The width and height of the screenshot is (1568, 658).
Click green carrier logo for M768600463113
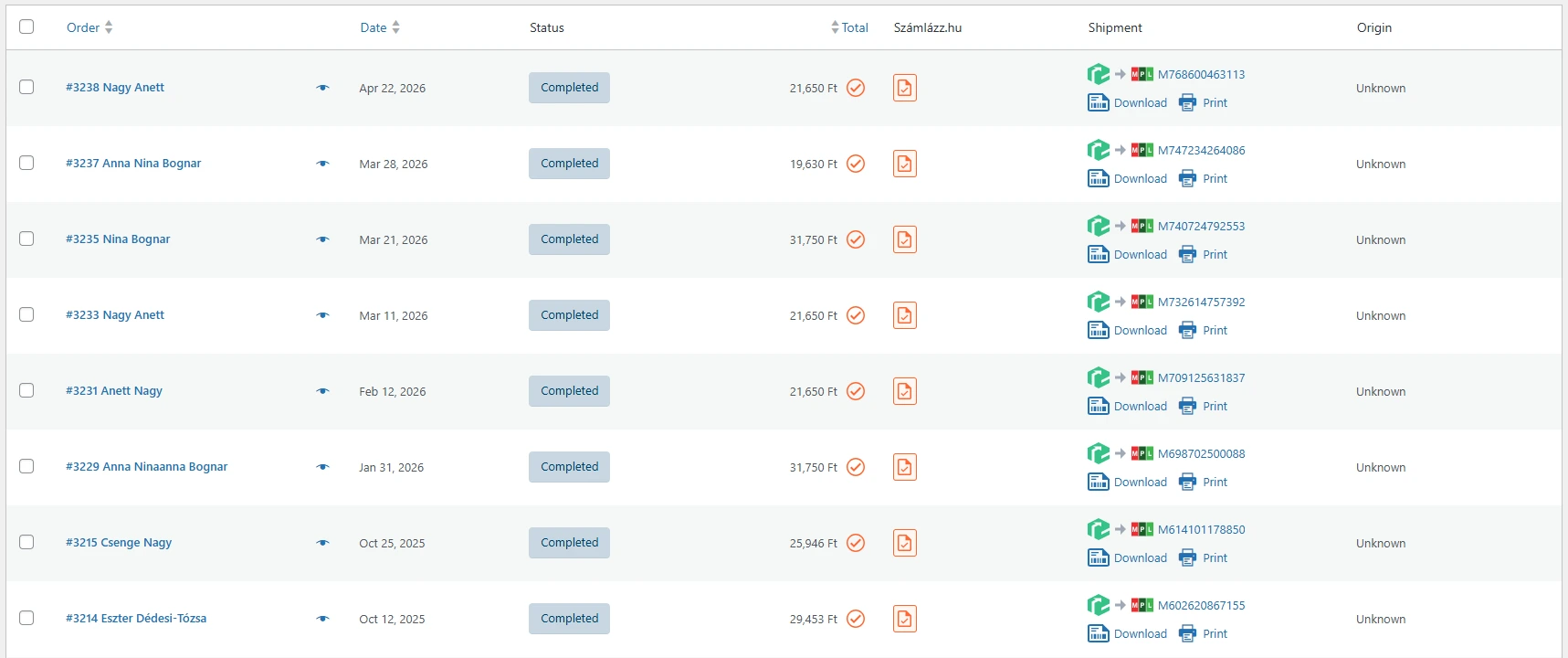click(1099, 74)
